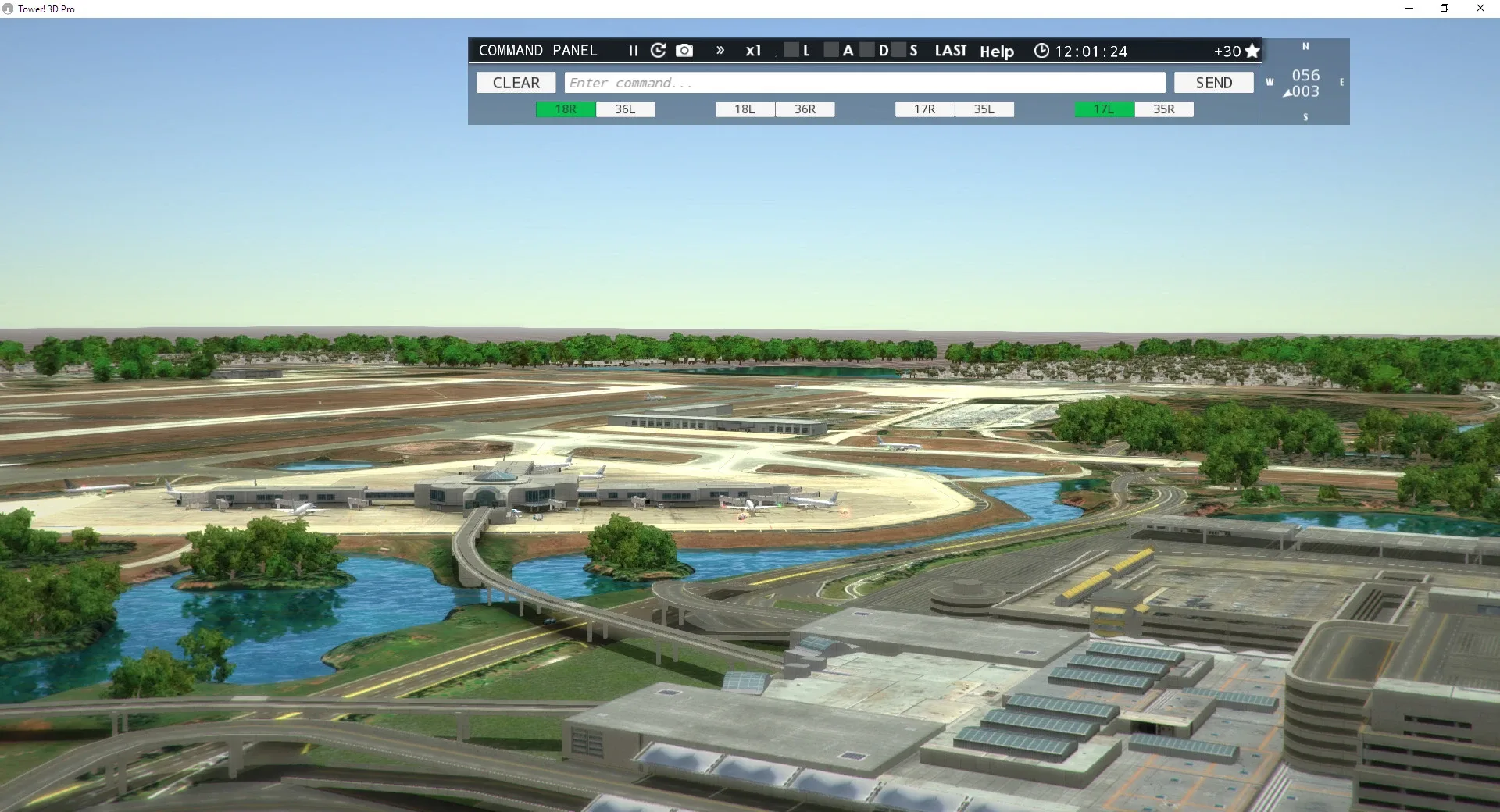1500x812 pixels.
Task: Toggle the A checkbox in command panel
Action: 831,51
